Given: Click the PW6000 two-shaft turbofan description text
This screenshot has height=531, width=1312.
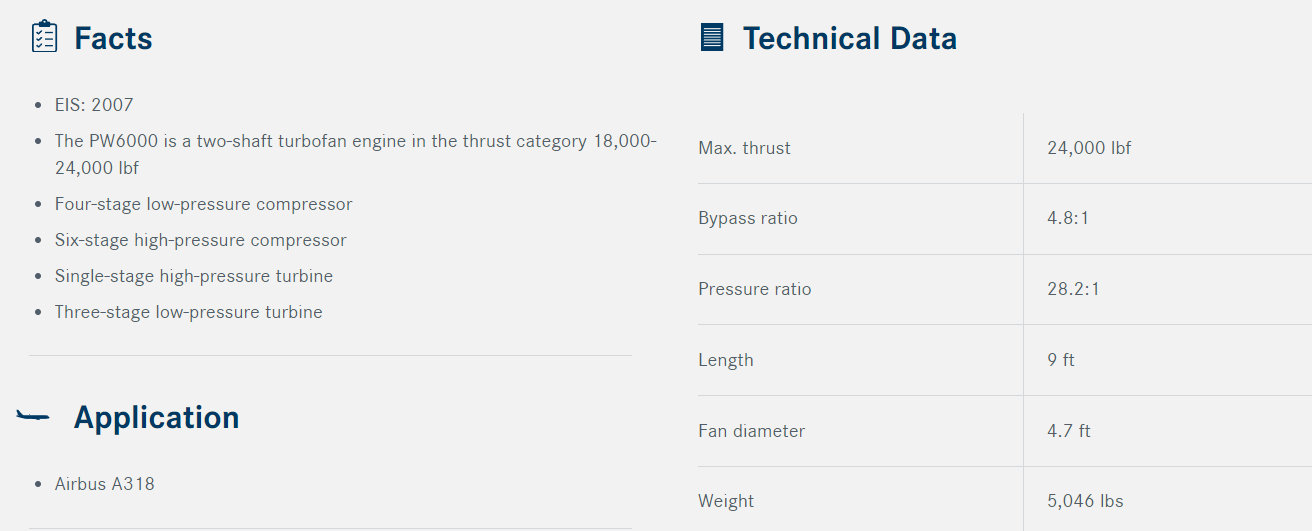Looking at the screenshot, I should pyautogui.click(x=356, y=154).
